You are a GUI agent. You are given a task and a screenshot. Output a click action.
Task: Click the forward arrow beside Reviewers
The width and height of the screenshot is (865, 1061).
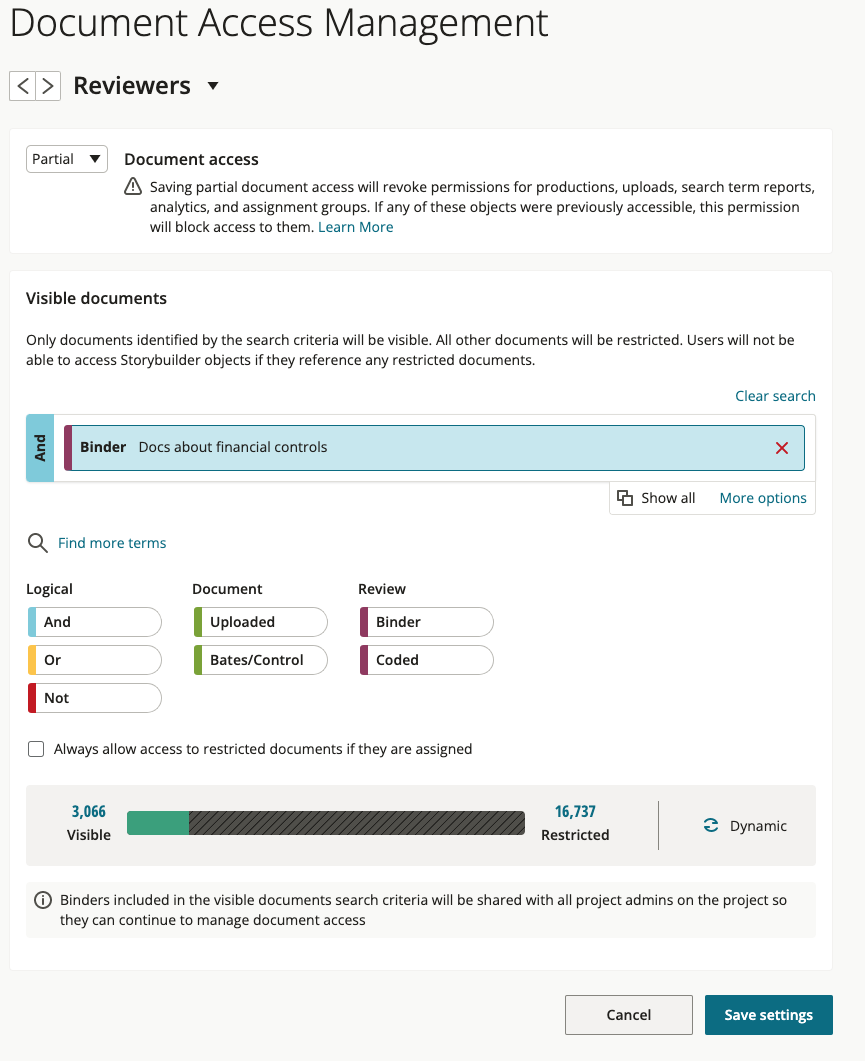click(x=46, y=85)
